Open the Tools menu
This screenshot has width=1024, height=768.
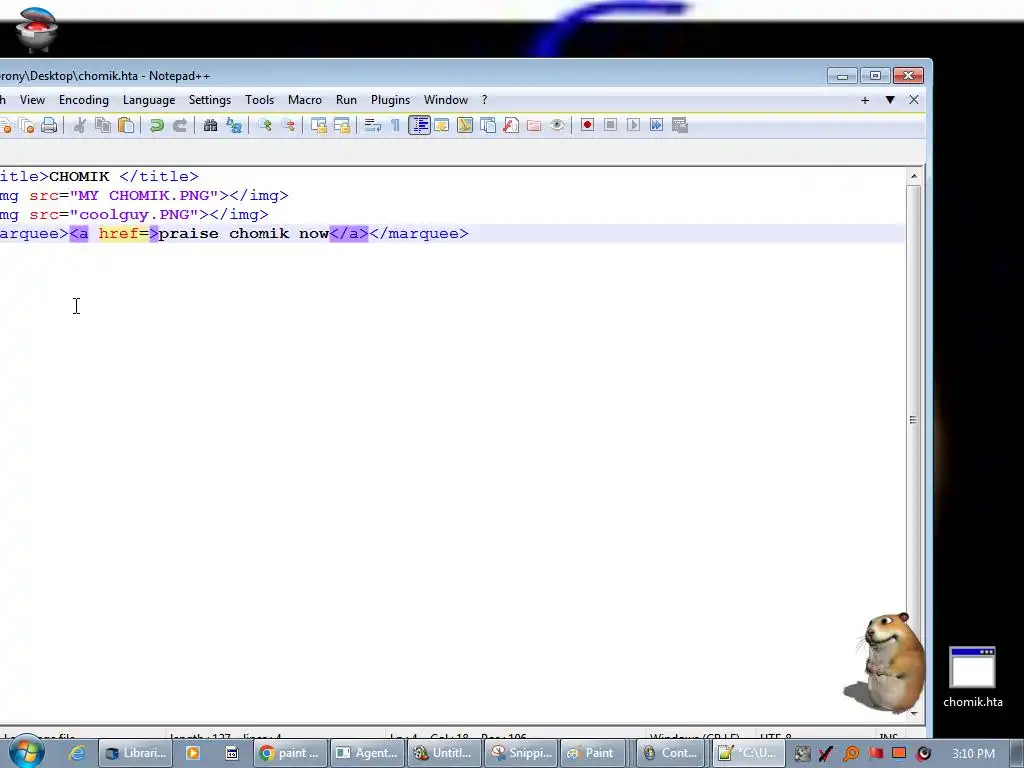[259, 100]
